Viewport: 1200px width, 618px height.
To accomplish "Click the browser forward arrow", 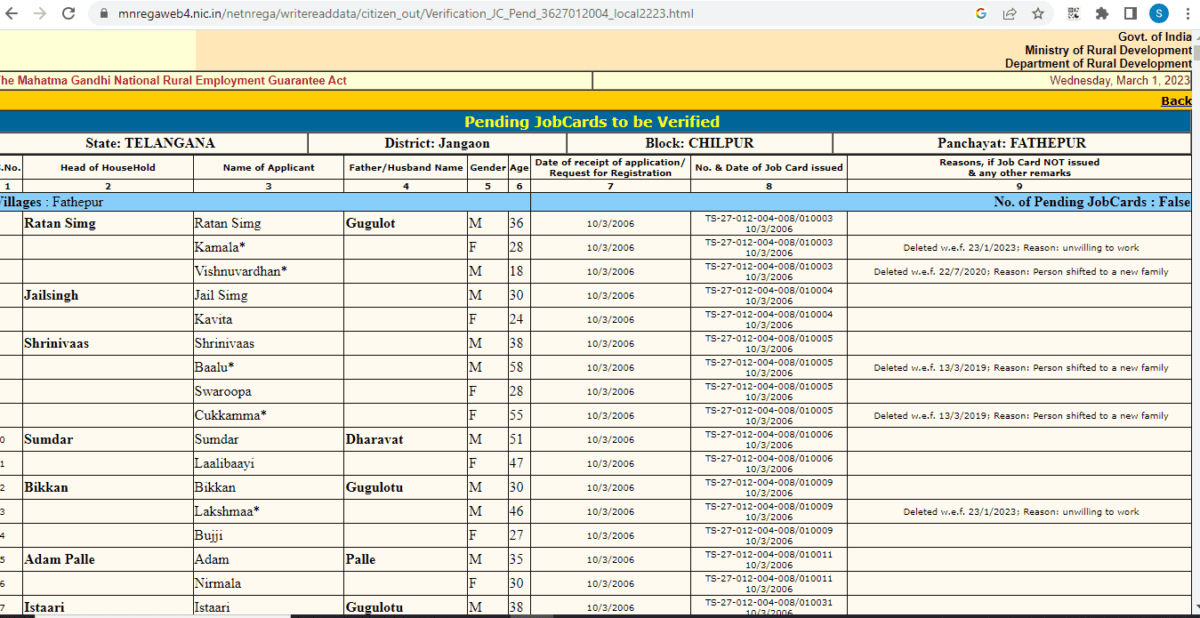I will (x=39, y=13).
